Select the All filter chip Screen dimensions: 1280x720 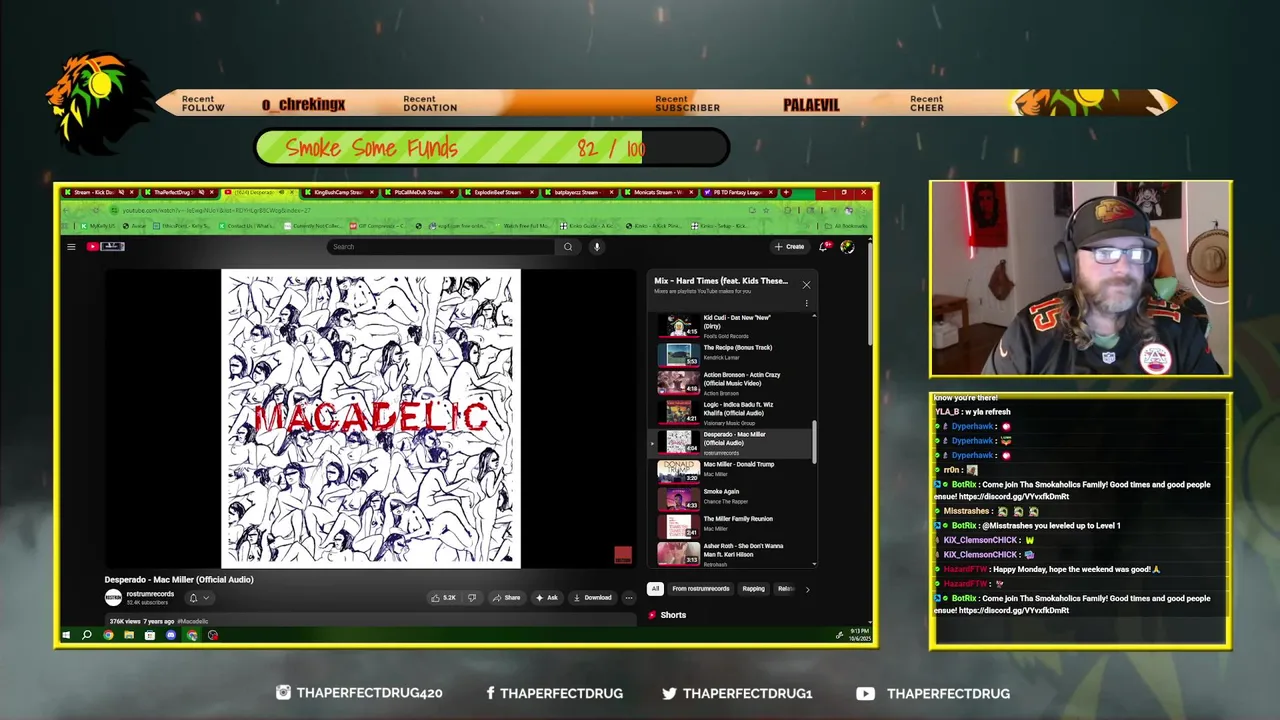[x=655, y=589]
